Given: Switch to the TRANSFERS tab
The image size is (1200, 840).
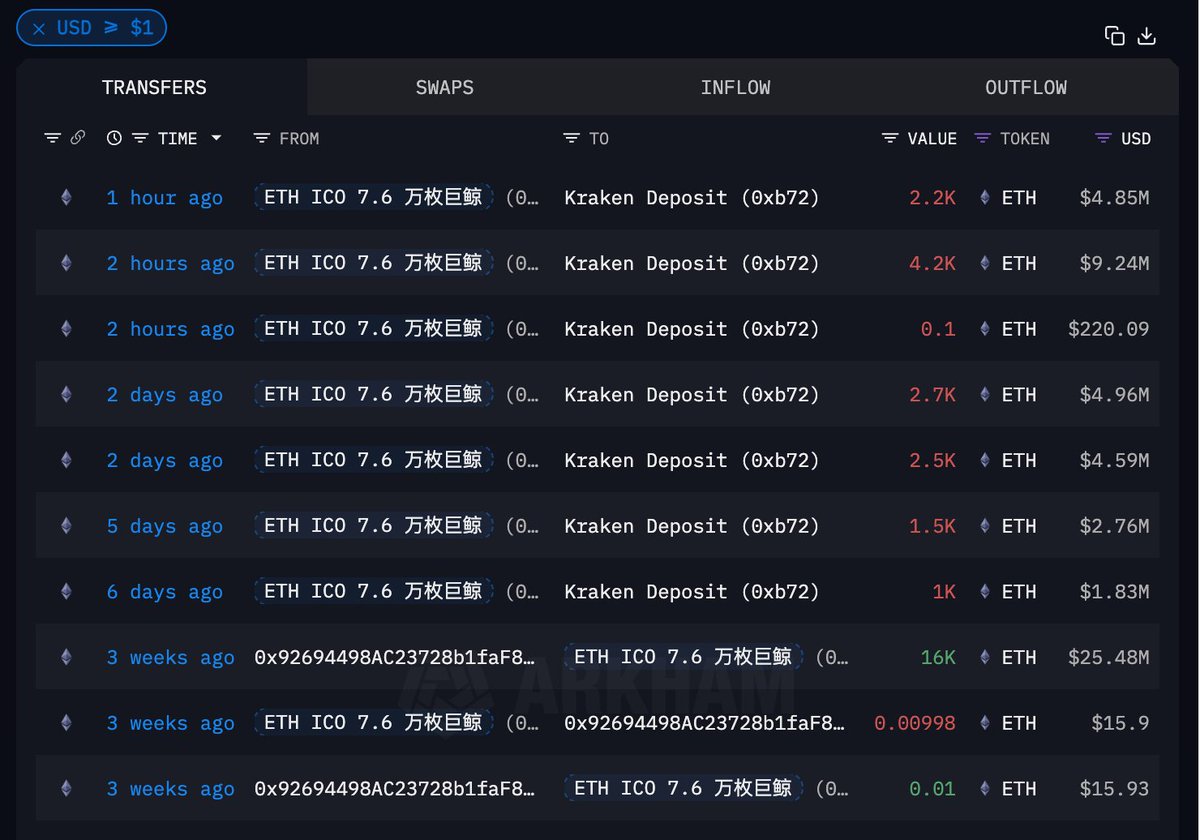Looking at the screenshot, I should pyautogui.click(x=154, y=87).
